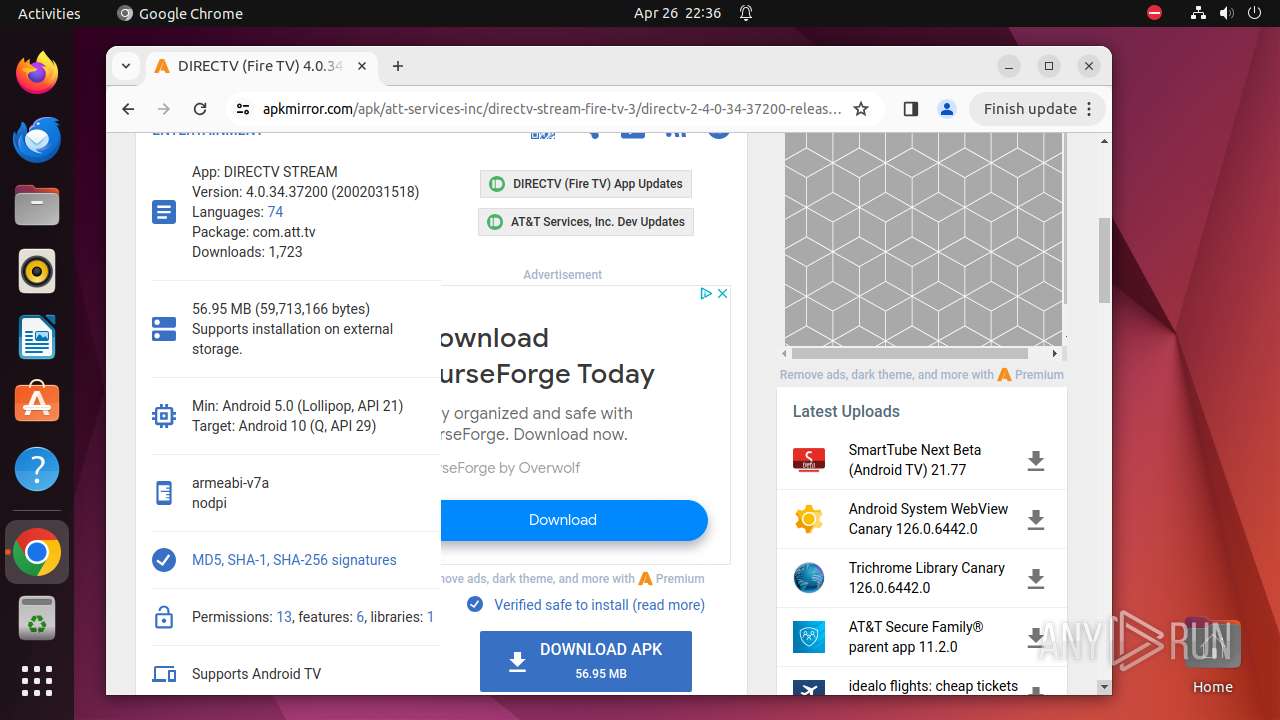
Task: Open the tab search dropdown arrow
Action: pos(126,66)
